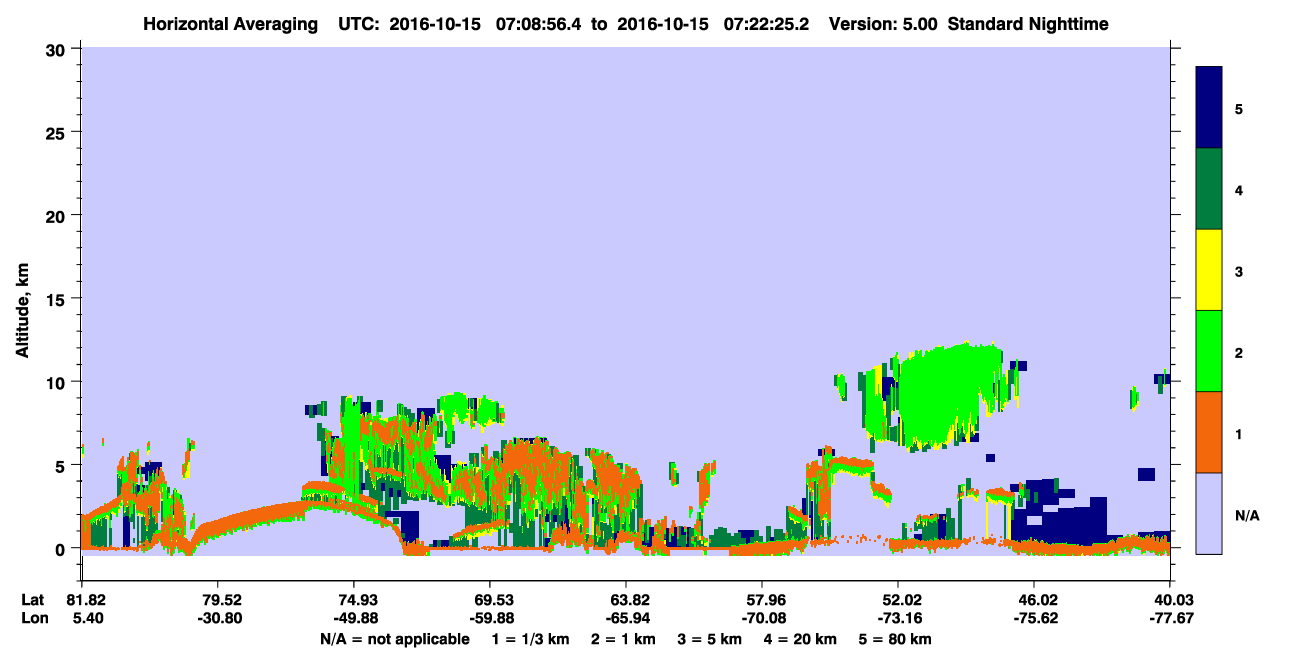Viewport: 1300px width, 667px height.
Task: Click the y-axis tick label 15
Action: click(x=58, y=299)
